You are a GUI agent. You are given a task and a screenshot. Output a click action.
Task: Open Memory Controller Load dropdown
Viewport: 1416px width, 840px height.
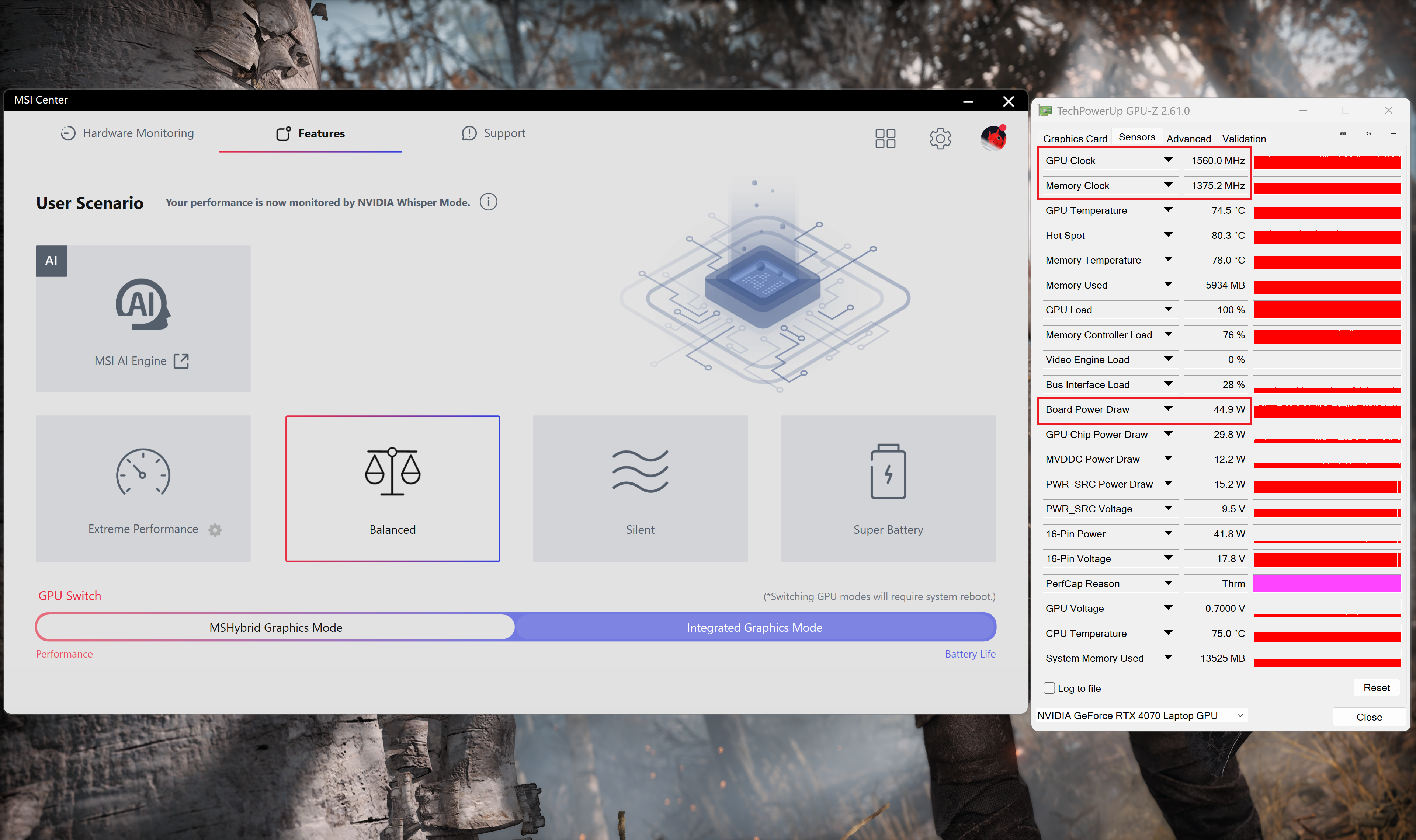(x=1168, y=334)
